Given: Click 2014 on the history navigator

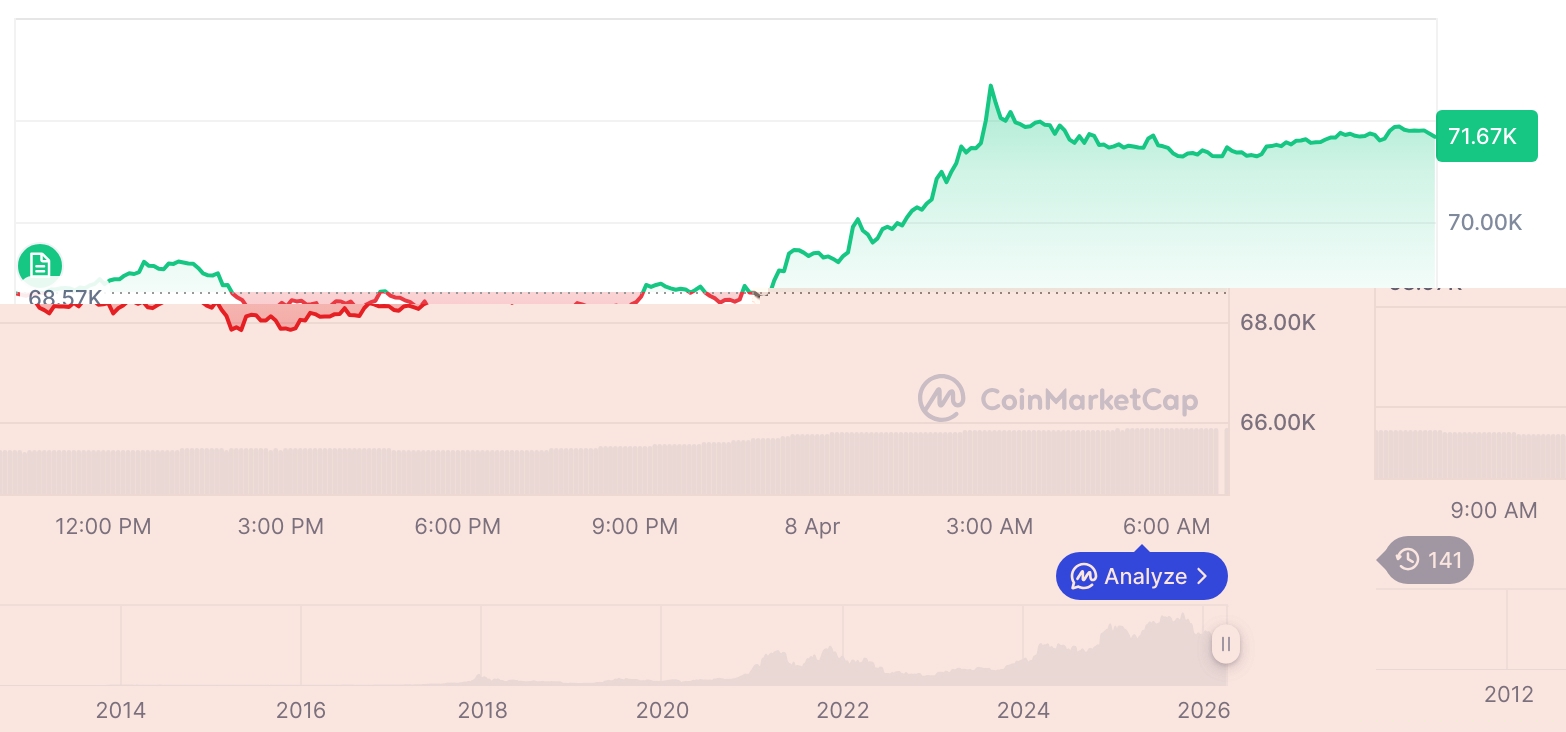Looking at the screenshot, I should (x=120, y=710).
